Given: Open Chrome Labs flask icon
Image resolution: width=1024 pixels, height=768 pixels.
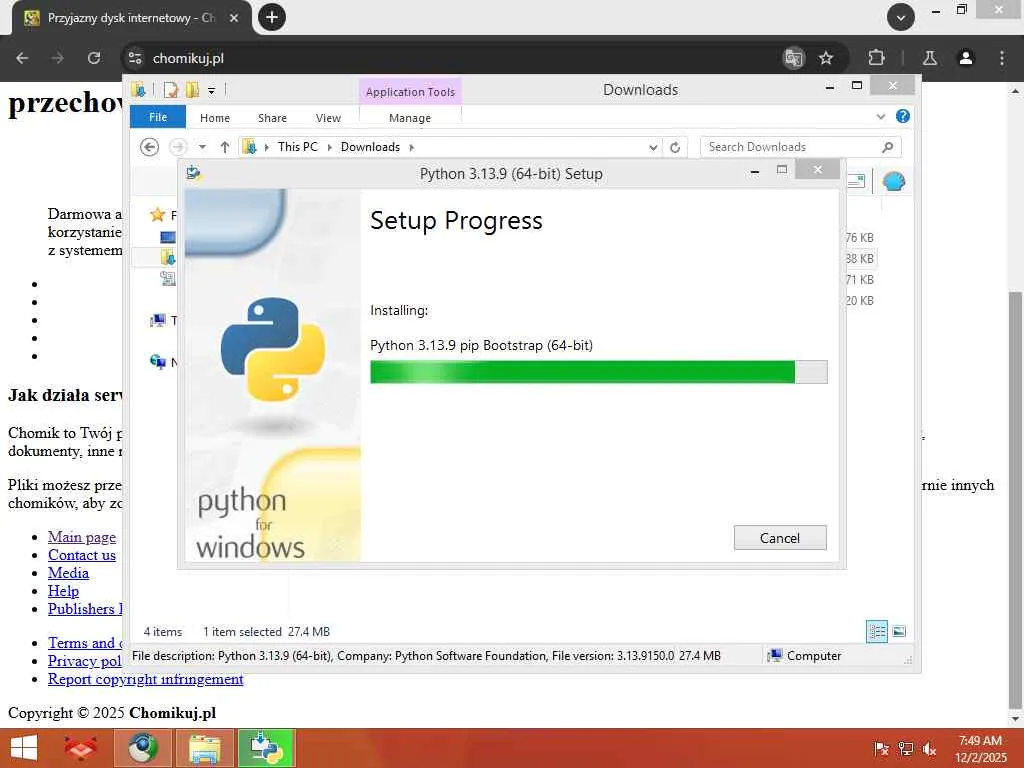Looking at the screenshot, I should (x=930, y=58).
